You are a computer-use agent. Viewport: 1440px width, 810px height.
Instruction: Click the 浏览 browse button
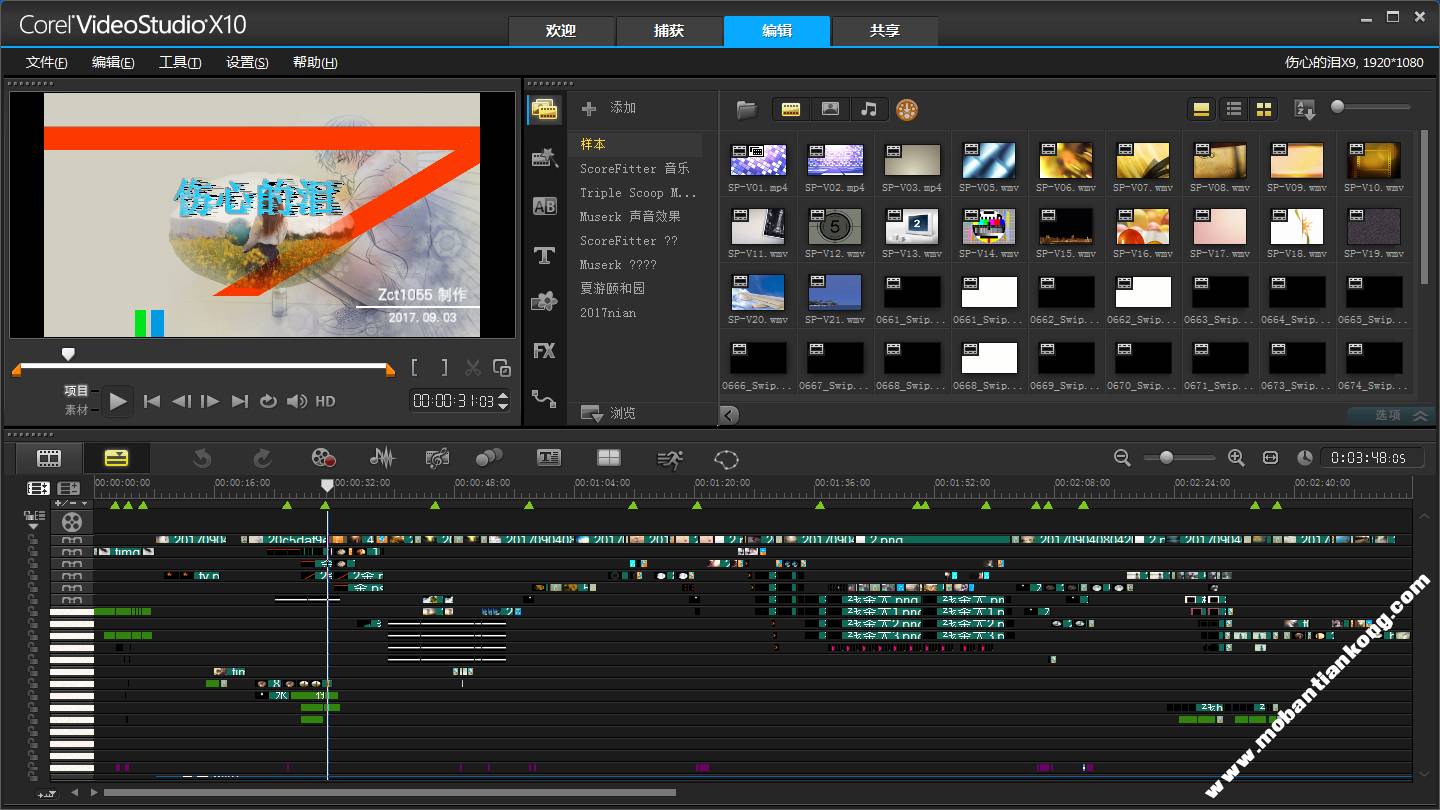(x=608, y=413)
